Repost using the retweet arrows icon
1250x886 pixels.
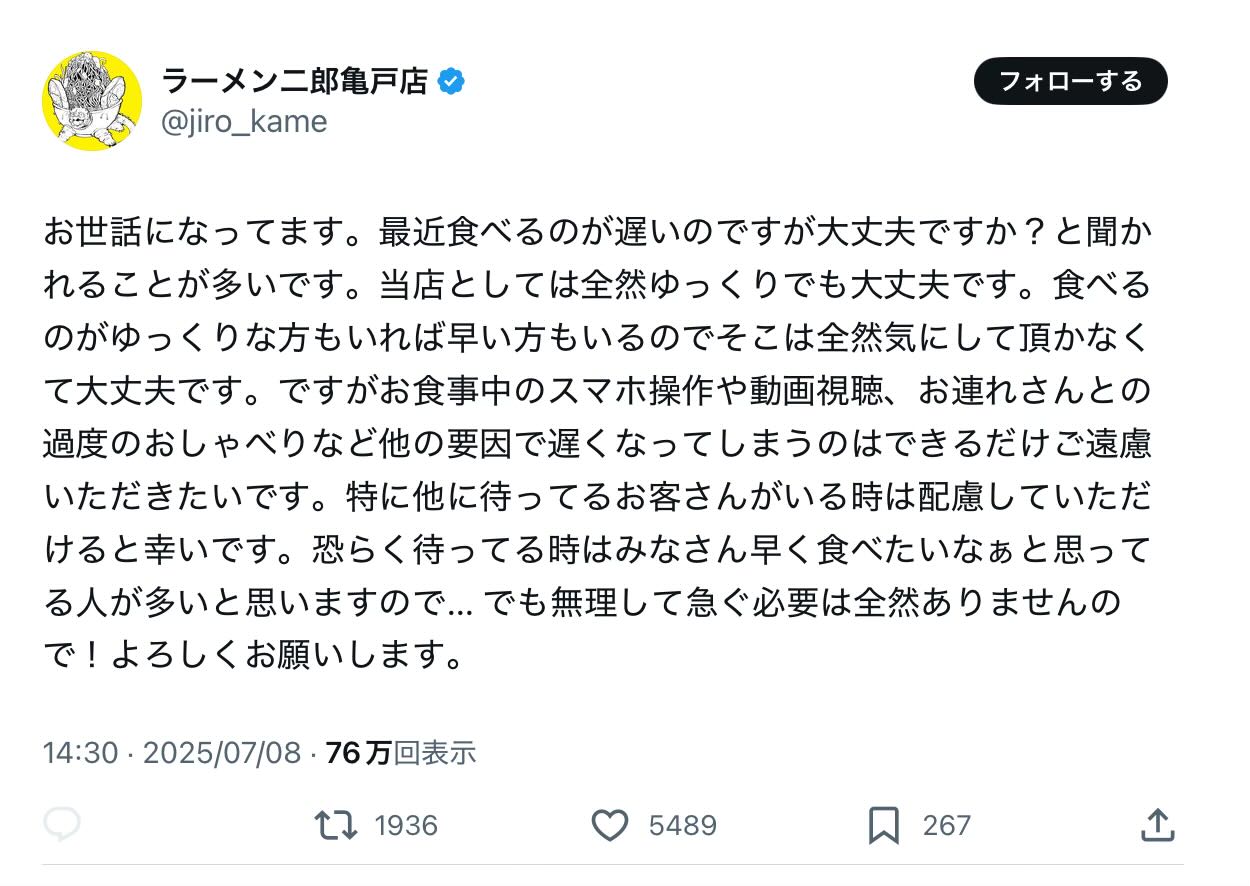335,825
